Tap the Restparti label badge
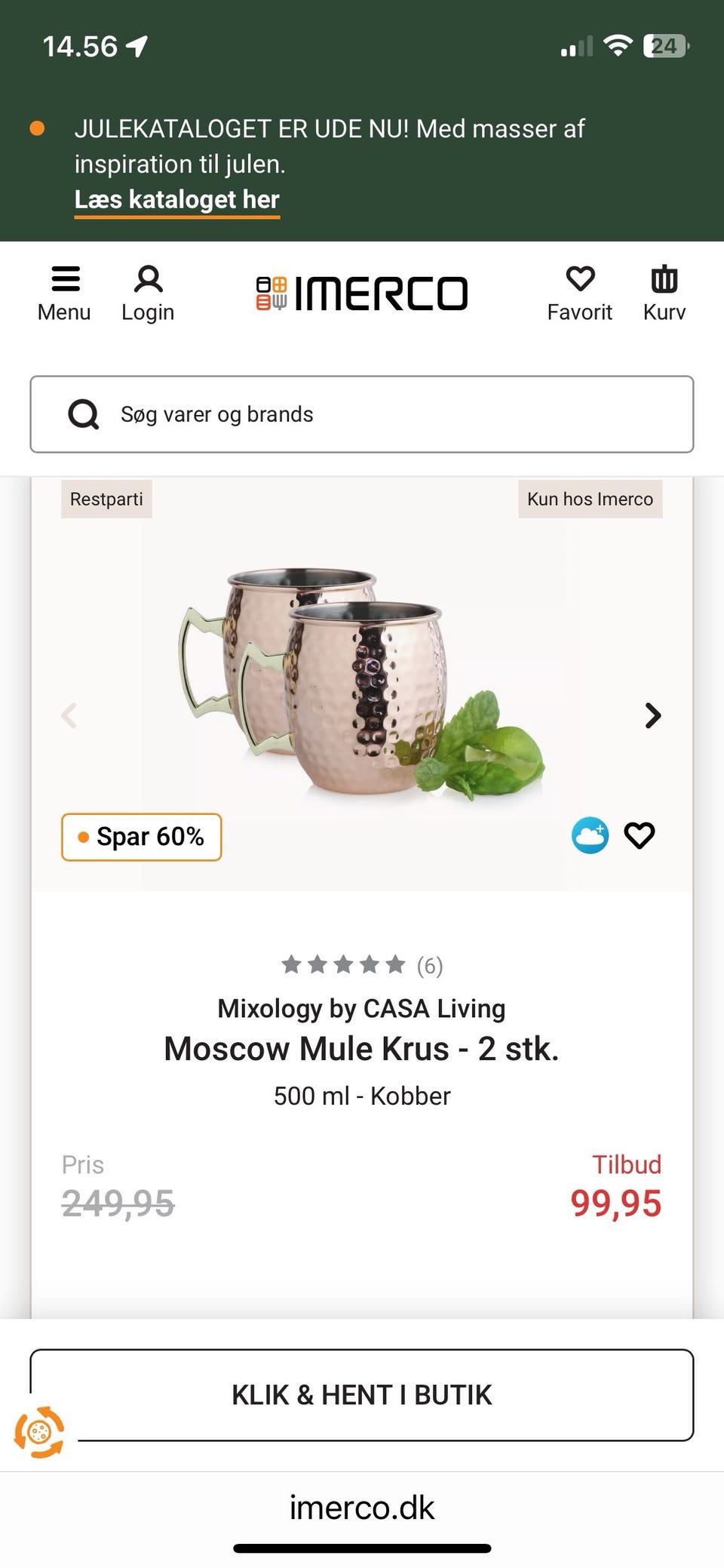The image size is (724, 1568). click(x=106, y=499)
